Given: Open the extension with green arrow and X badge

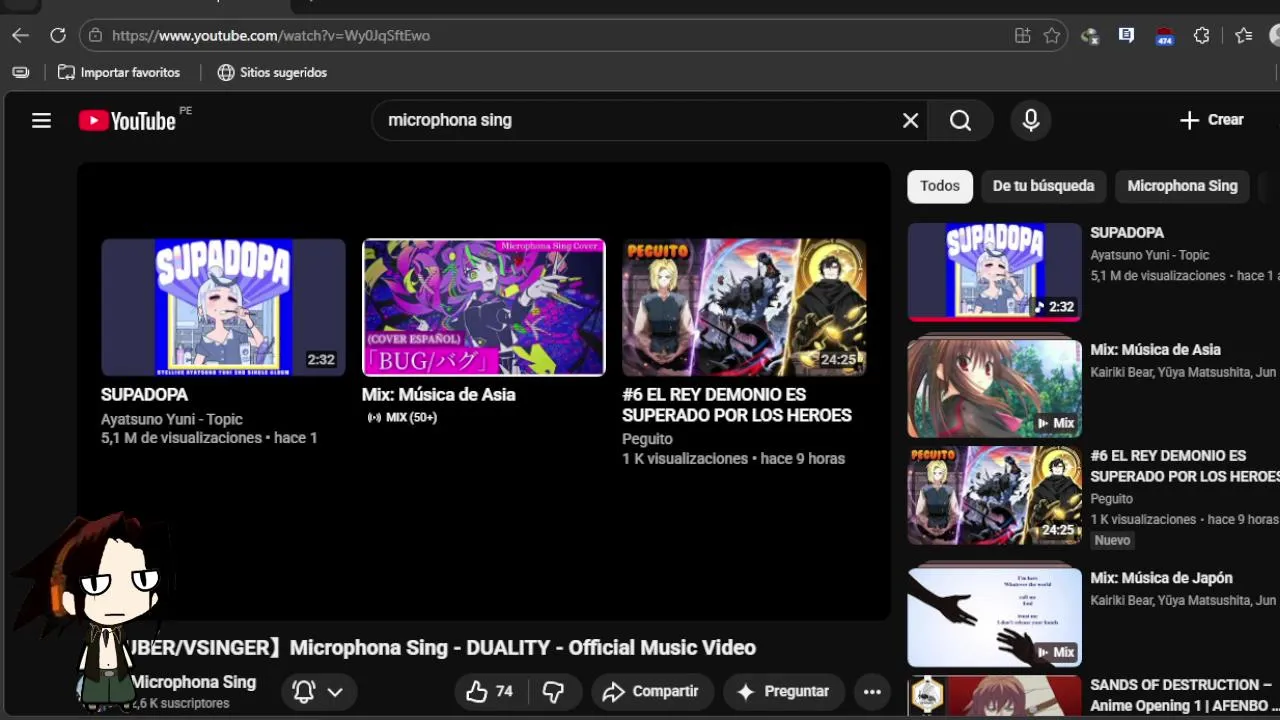Looking at the screenshot, I should 1090,36.
